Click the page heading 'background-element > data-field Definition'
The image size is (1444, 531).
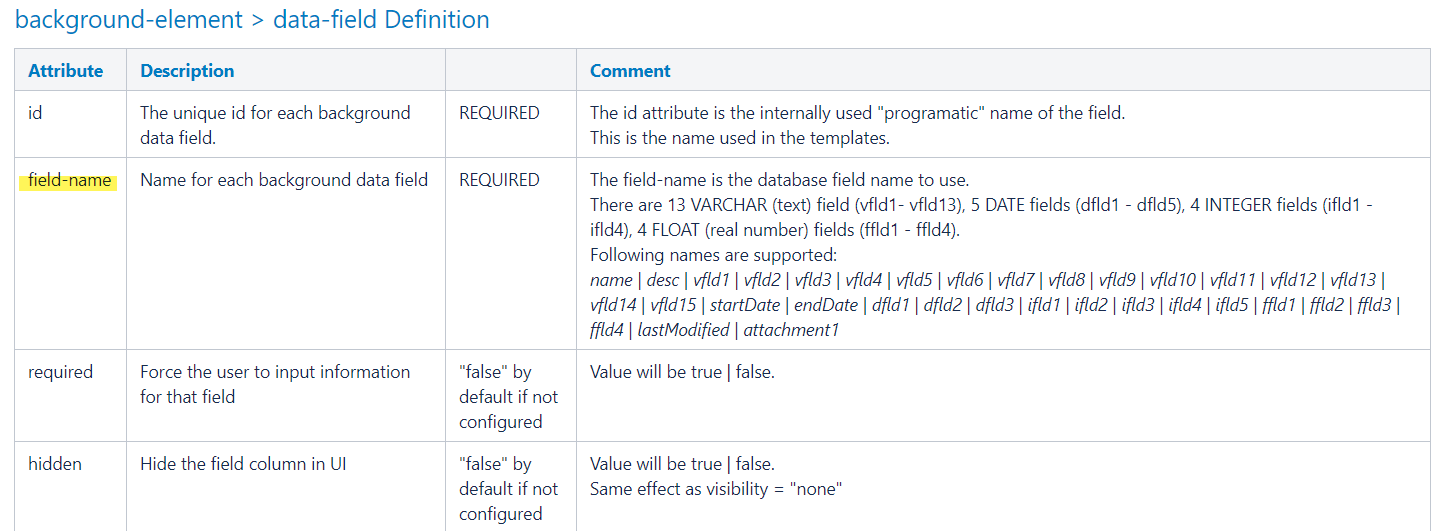tap(252, 19)
